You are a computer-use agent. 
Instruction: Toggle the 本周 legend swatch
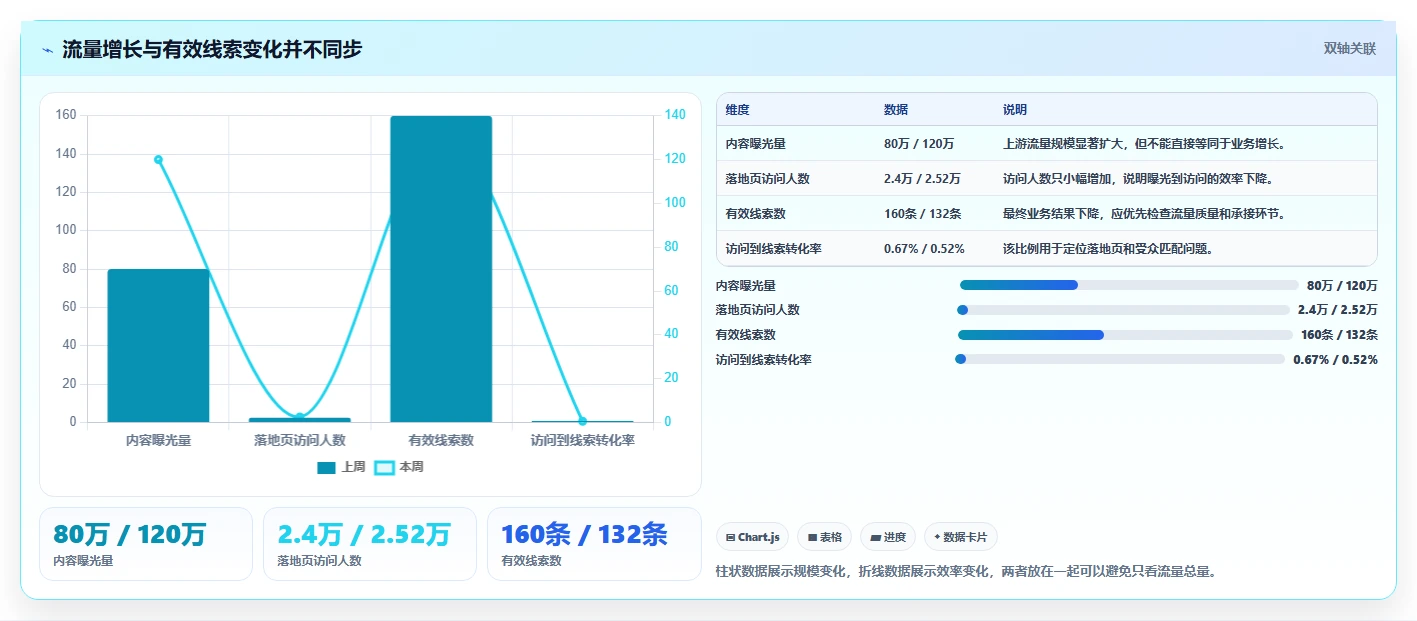[384, 467]
